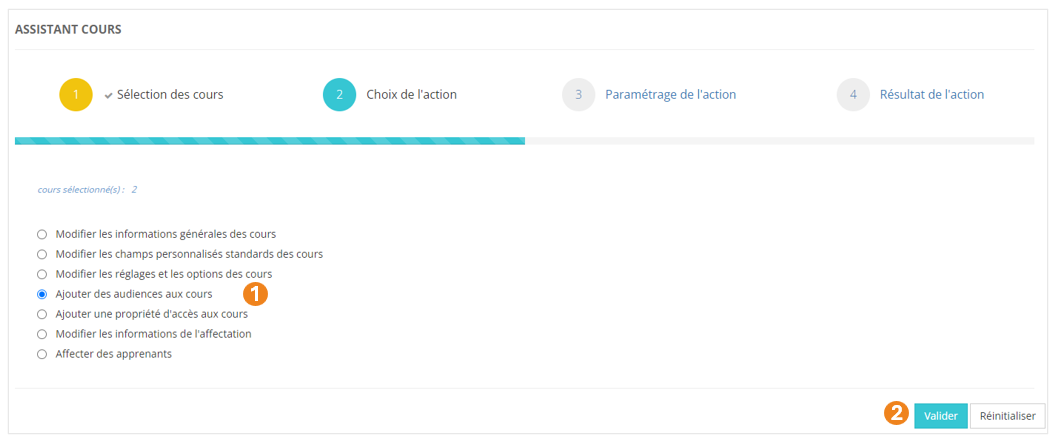Choose Modifier les réglages et les options

click(42, 274)
